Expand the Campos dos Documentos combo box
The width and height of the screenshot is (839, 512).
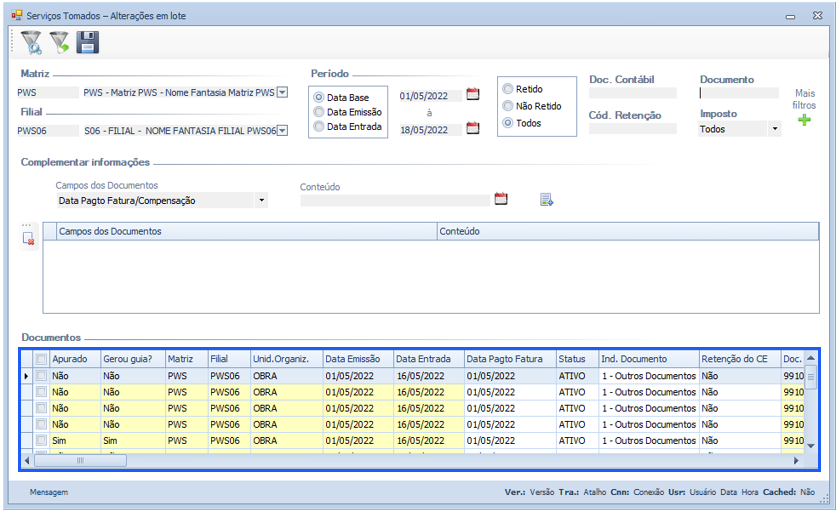[261, 200]
